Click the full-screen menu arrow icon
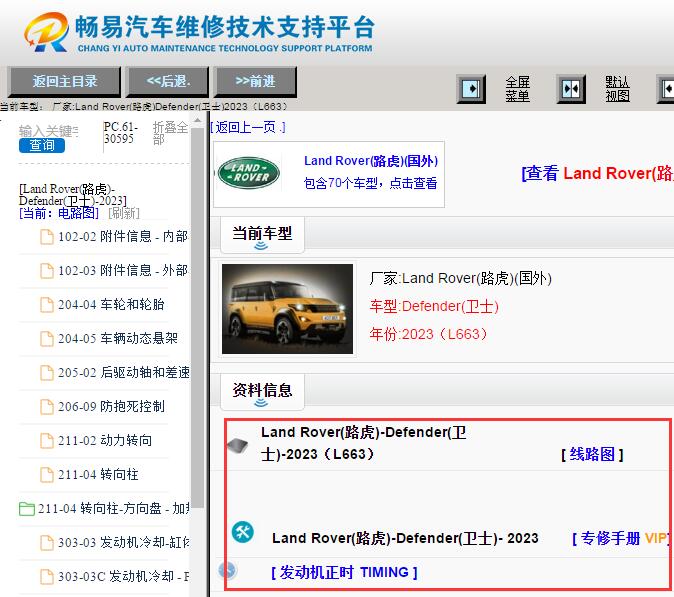This screenshot has height=597, width=674. [x=472, y=89]
